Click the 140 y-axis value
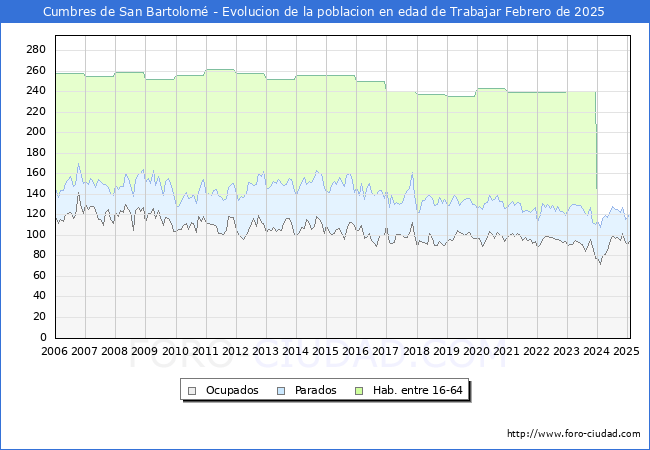The width and height of the screenshot is (650, 450). [36, 194]
